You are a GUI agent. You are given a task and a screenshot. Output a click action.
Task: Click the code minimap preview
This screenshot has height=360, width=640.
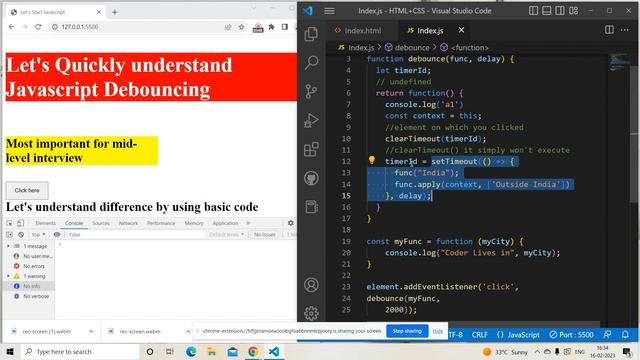pyautogui.click(x=620, y=63)
